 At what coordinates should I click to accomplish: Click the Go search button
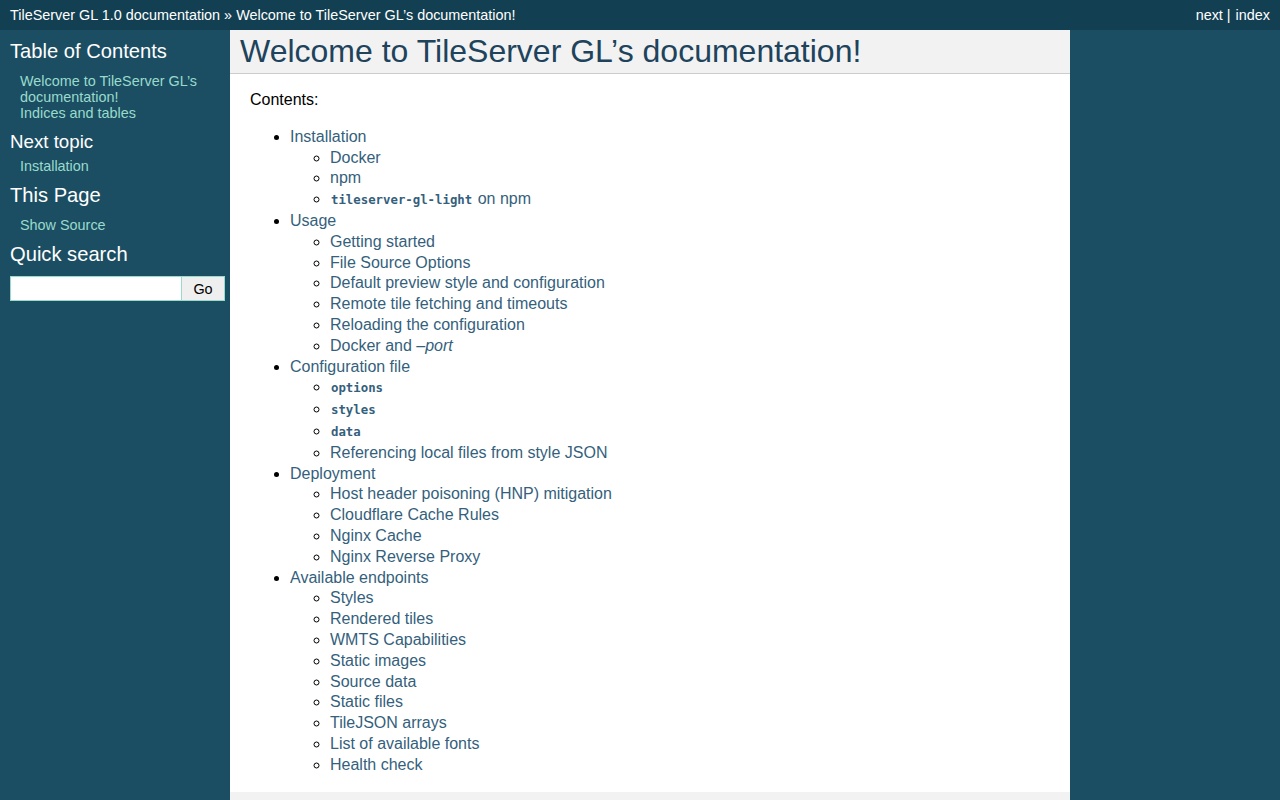tap(203, 289)
